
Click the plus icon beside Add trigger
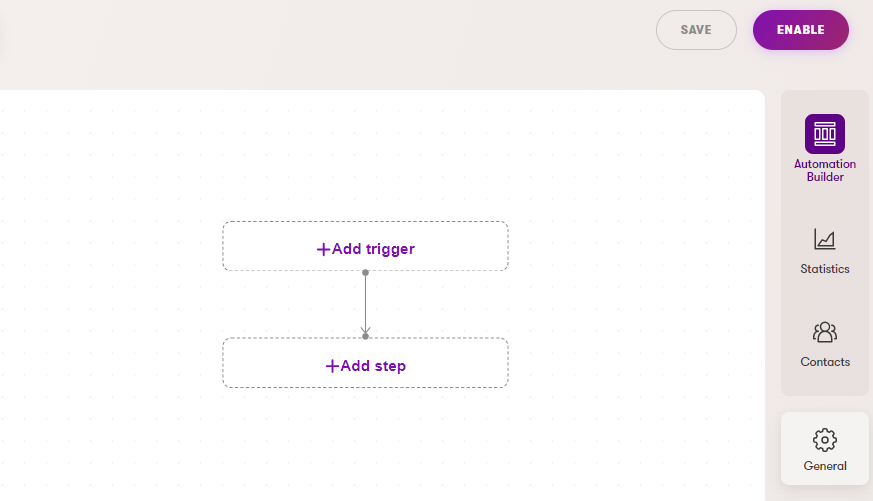323,249
